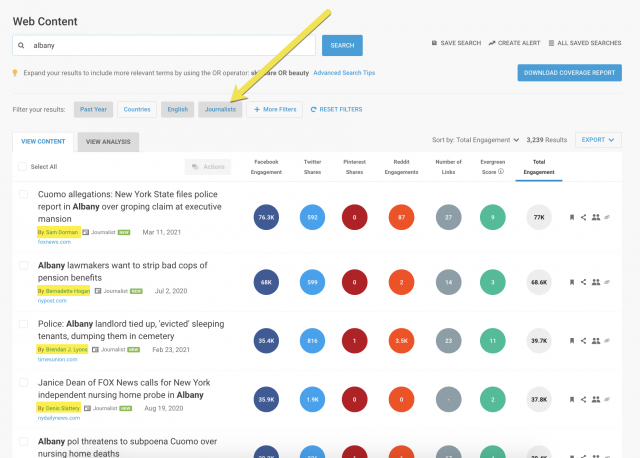Bookmark the Cuomo allegations article
640x458 pixels.
coord(572,217)
